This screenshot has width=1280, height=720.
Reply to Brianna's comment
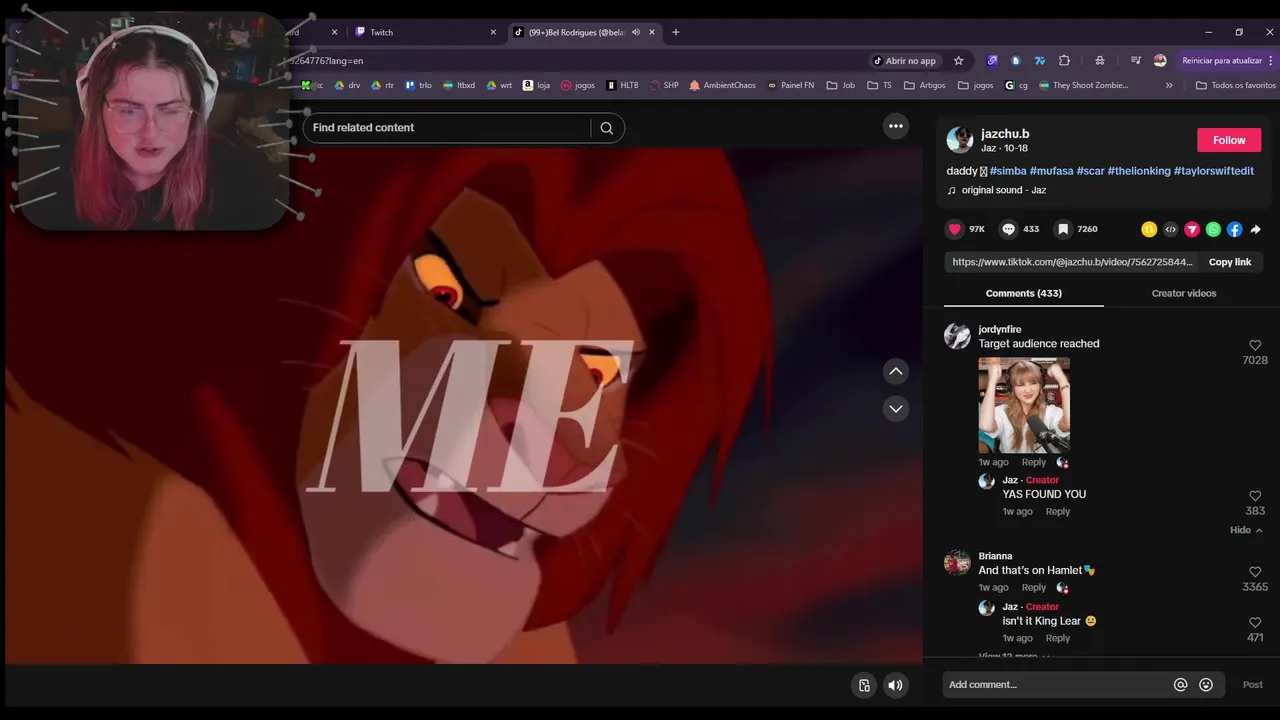click(1034, 587)
